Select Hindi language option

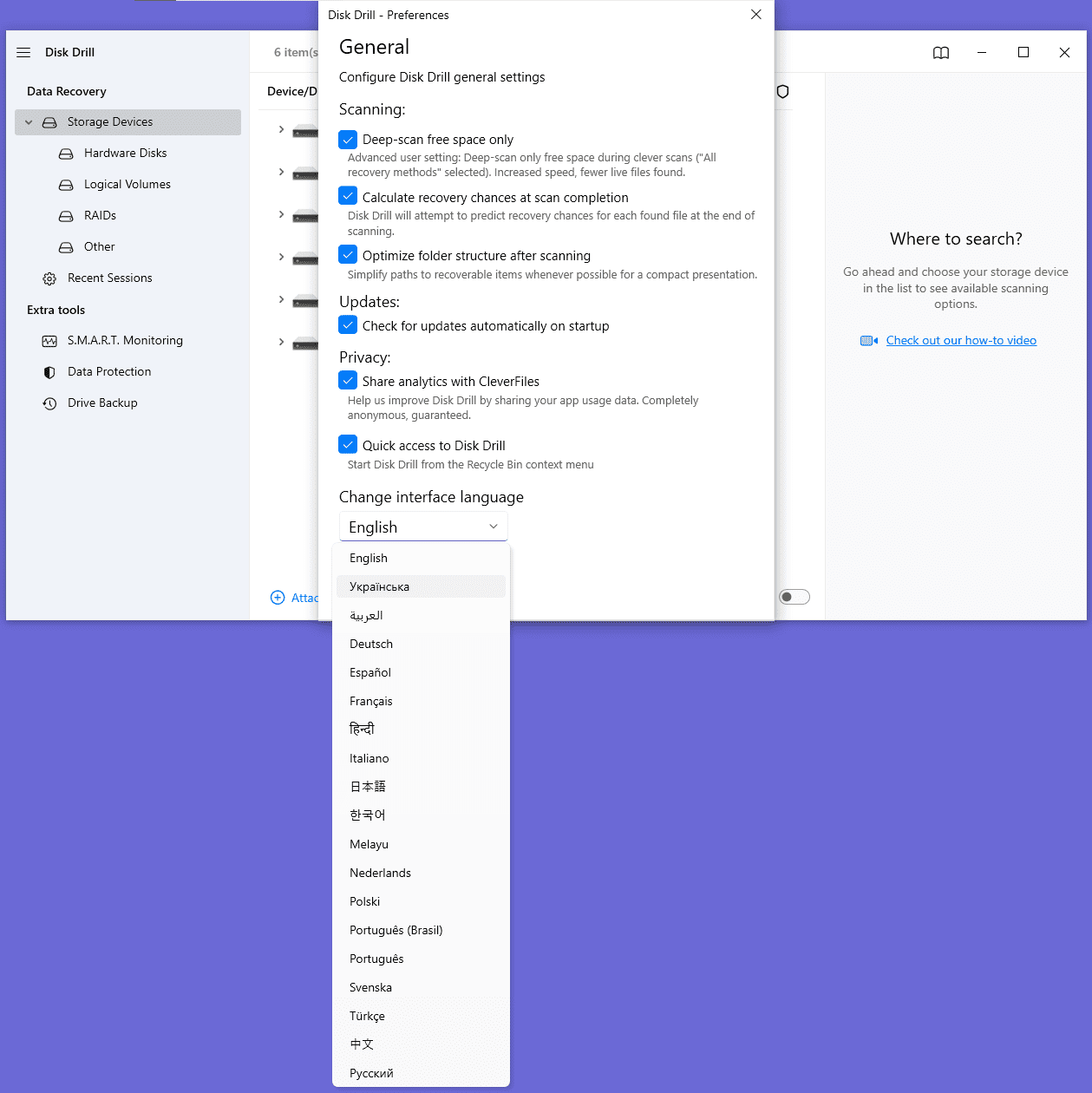(x=421, y=730)
